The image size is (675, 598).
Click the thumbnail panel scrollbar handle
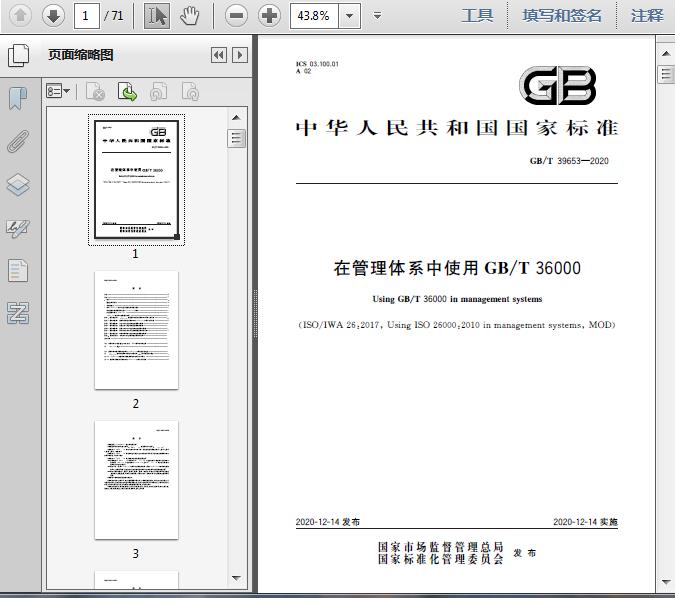(236, 138)
